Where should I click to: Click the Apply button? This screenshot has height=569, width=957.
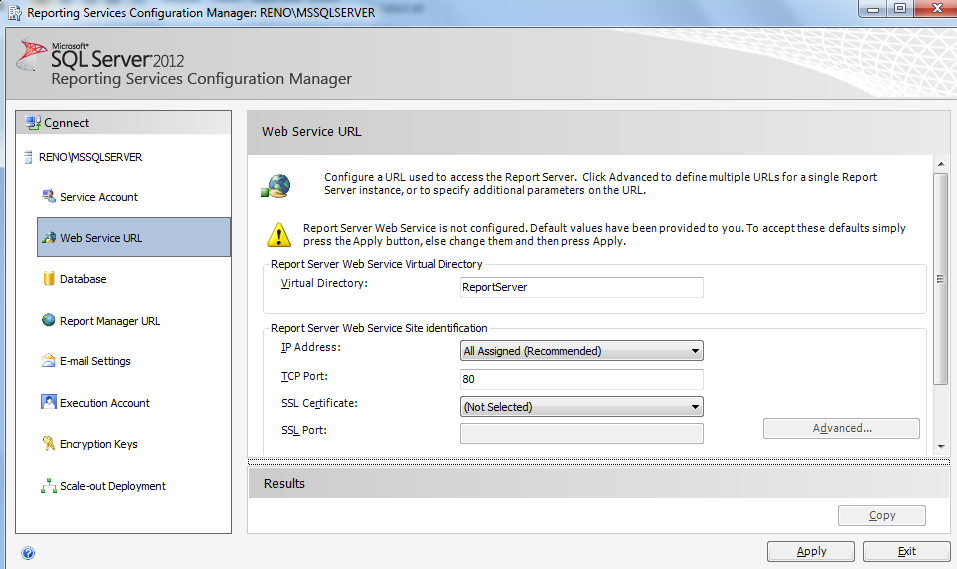[x=811, y=551]
